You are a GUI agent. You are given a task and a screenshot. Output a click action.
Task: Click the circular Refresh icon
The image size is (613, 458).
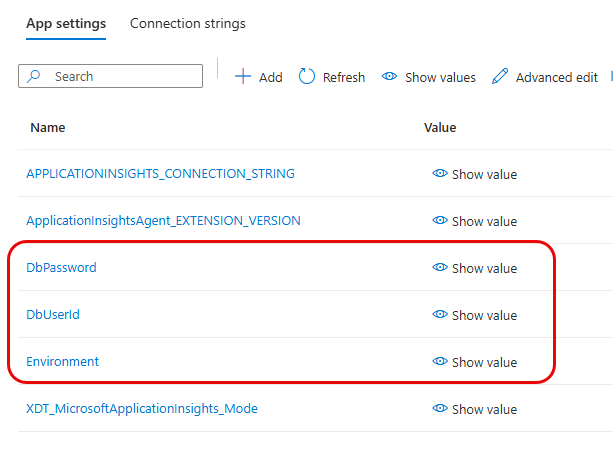click(x=307, y=77)
